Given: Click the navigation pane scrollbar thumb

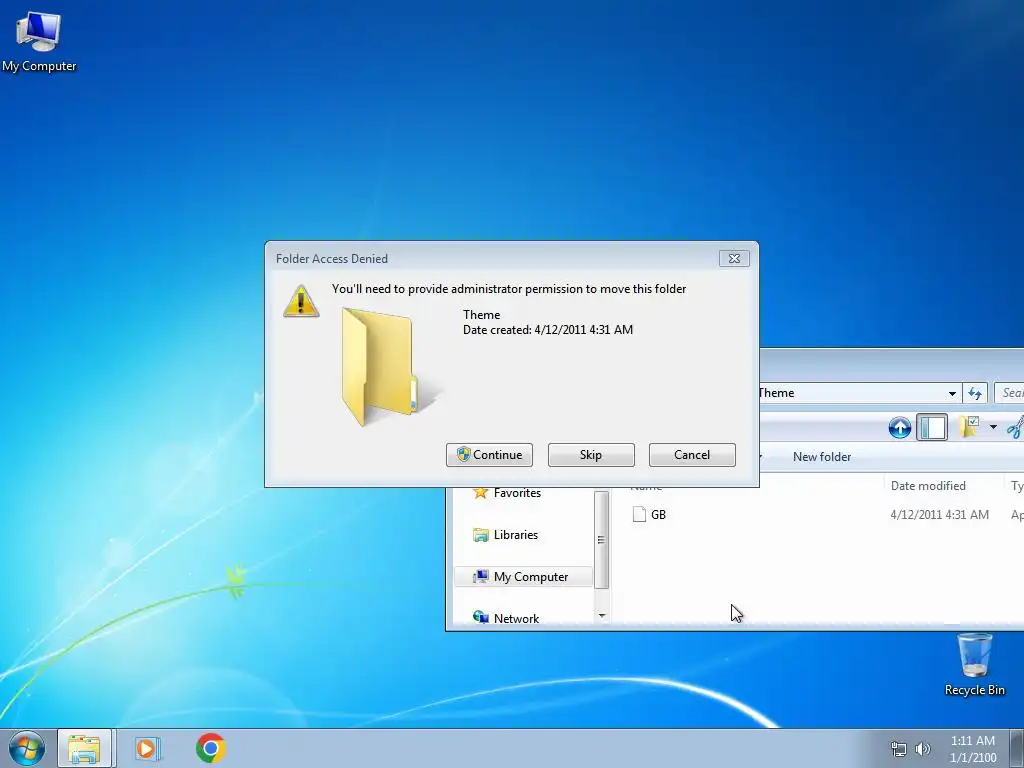Looking at the screenshot, I should 601,539.
